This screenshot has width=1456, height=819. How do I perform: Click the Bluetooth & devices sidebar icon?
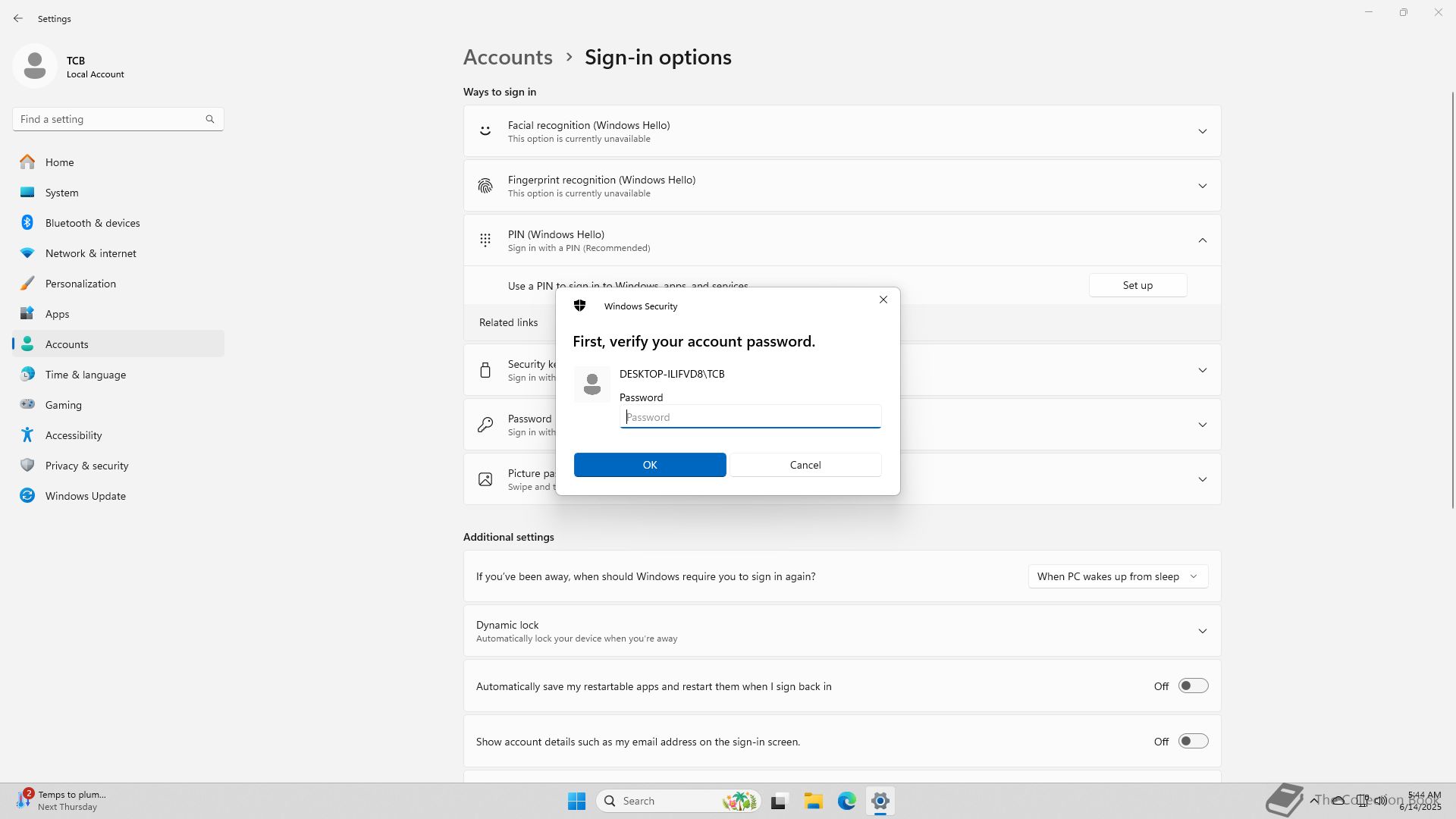point(27,223)
